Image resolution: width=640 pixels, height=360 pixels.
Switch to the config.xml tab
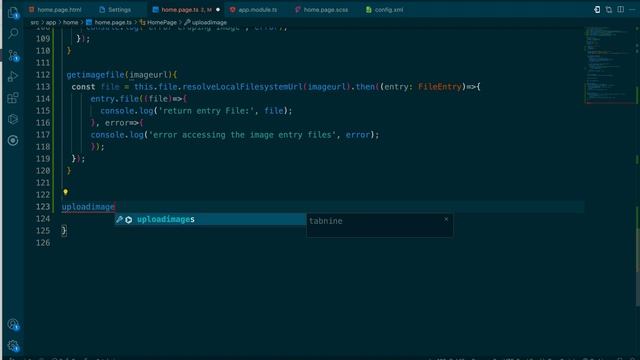pyautogui.click(x=385, y=9)
